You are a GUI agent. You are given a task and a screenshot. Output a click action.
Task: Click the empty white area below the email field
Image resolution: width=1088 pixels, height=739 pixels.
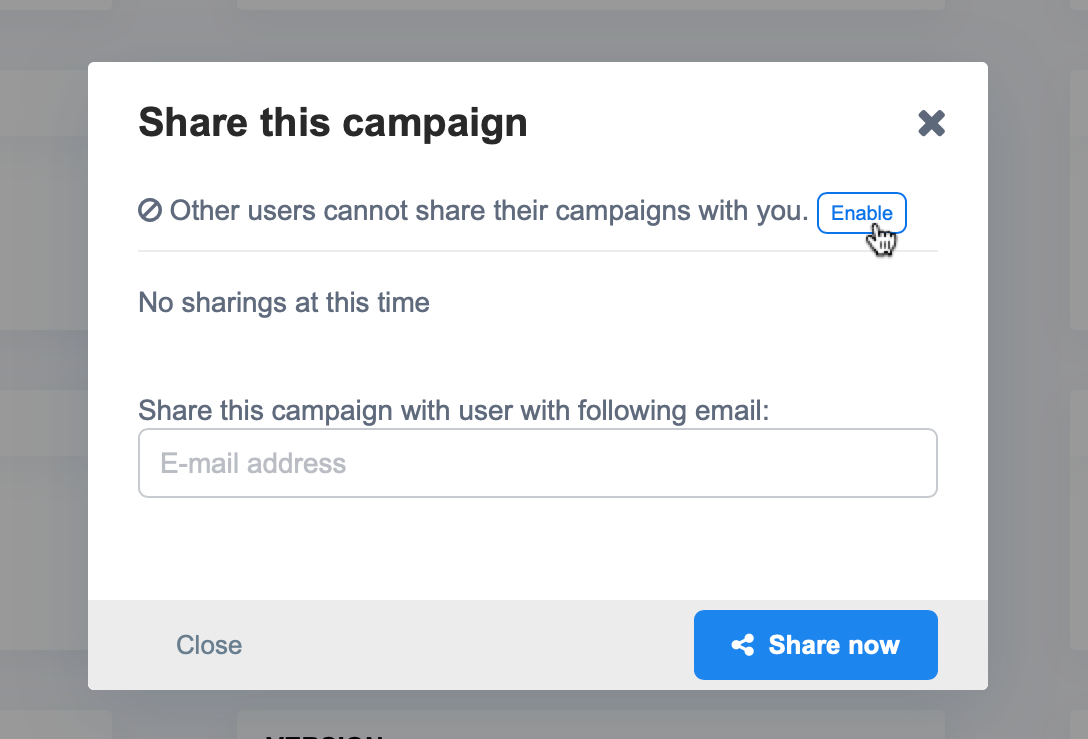538,548
